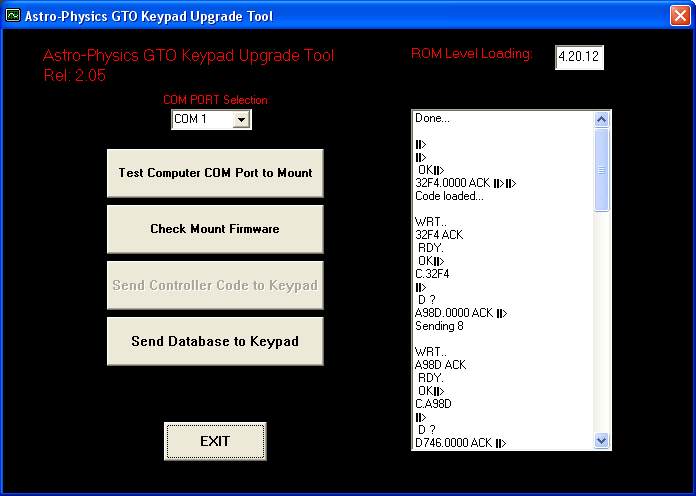Close the Keypad Upgrade Tool window
The image size is (696, 496).
pos(680,16)
